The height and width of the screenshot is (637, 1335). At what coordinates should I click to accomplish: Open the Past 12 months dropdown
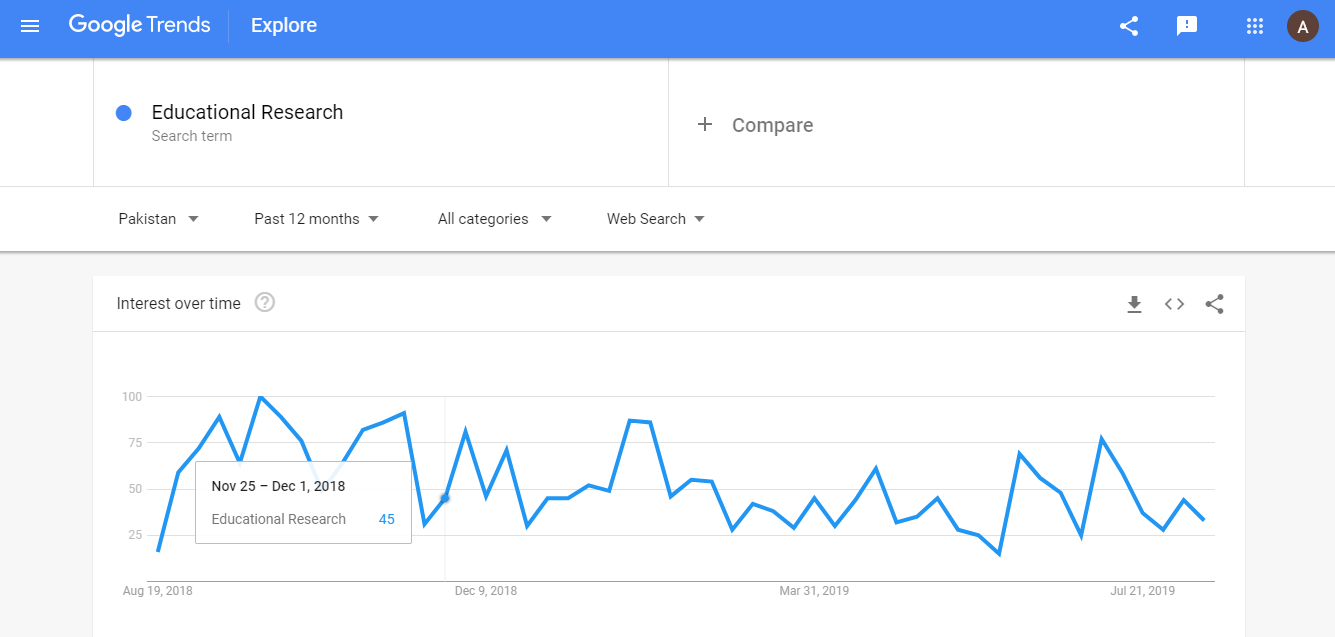coord(316,219)
